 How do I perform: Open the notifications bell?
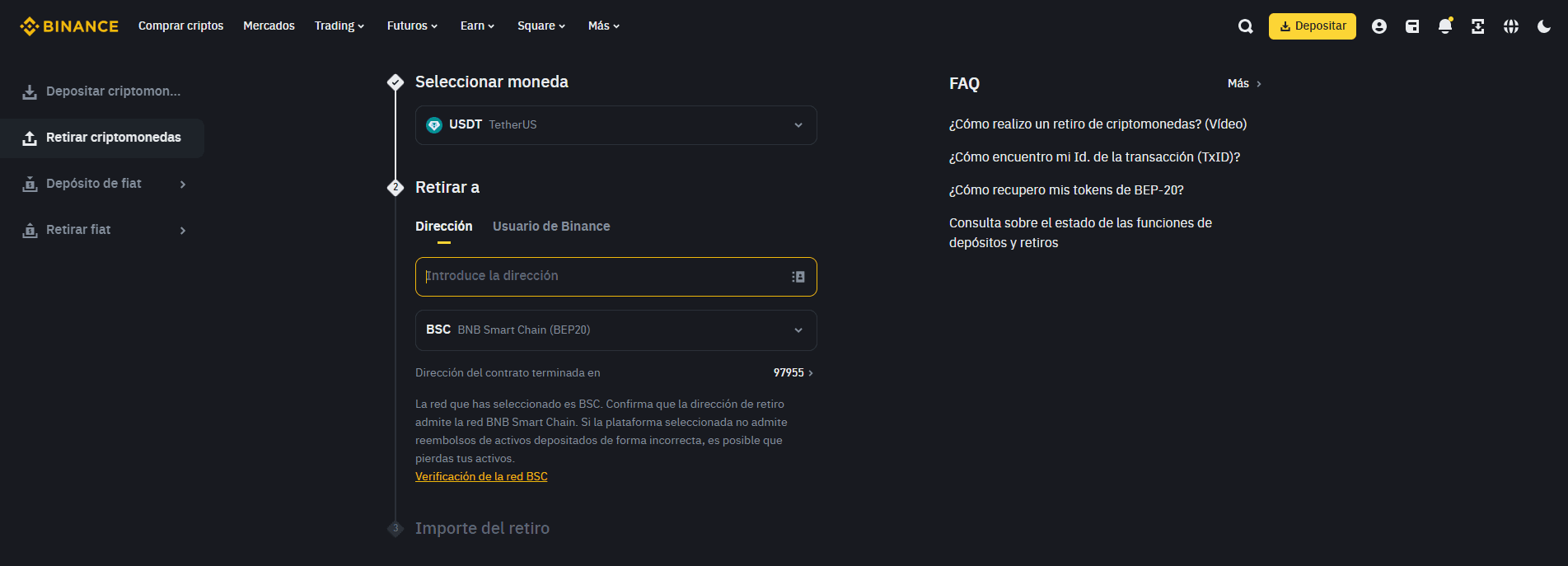pos(1445,26)
